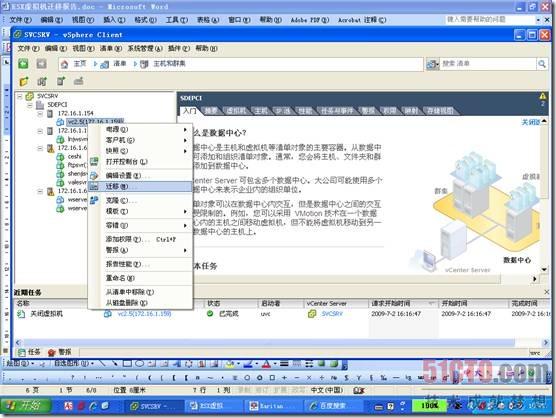Open Word 工具 (Tools) menu

point(177,20)
